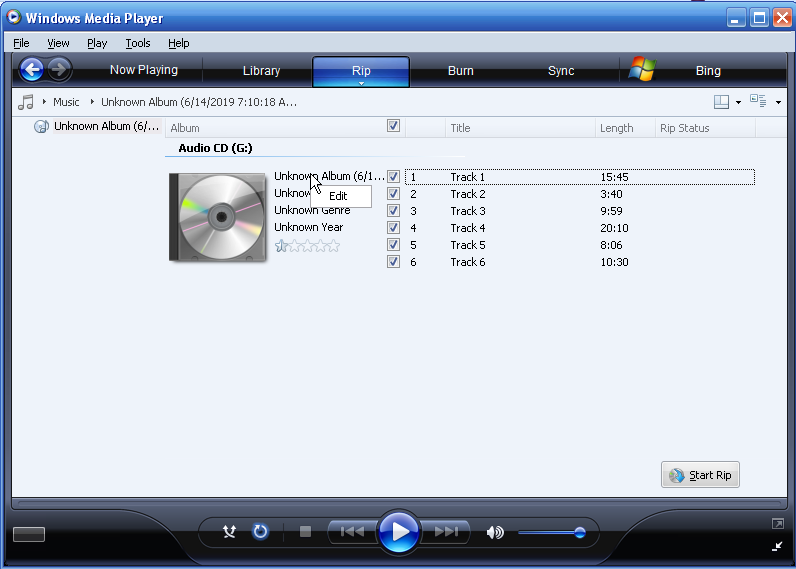Click the Stop button
Screen dimensions: 796x569
point(305,531)
